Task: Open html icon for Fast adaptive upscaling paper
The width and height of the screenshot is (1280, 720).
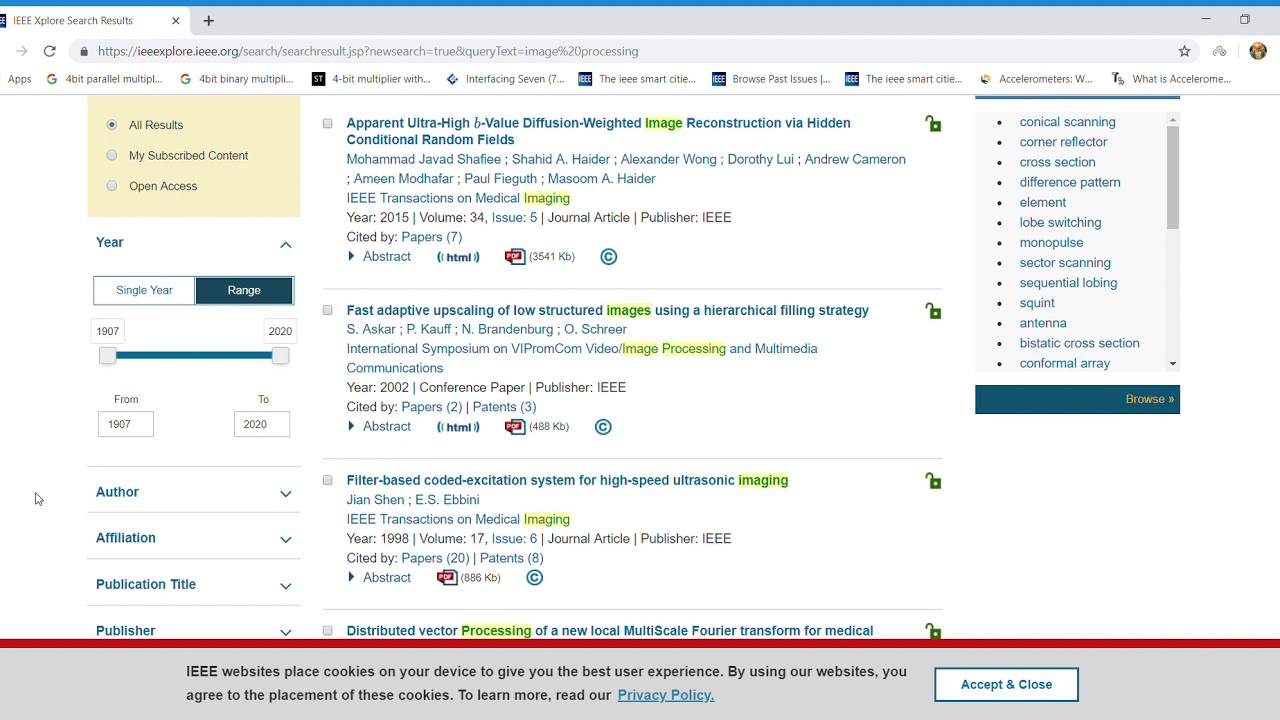Action: pyautogui.click(x=458, y=427)
